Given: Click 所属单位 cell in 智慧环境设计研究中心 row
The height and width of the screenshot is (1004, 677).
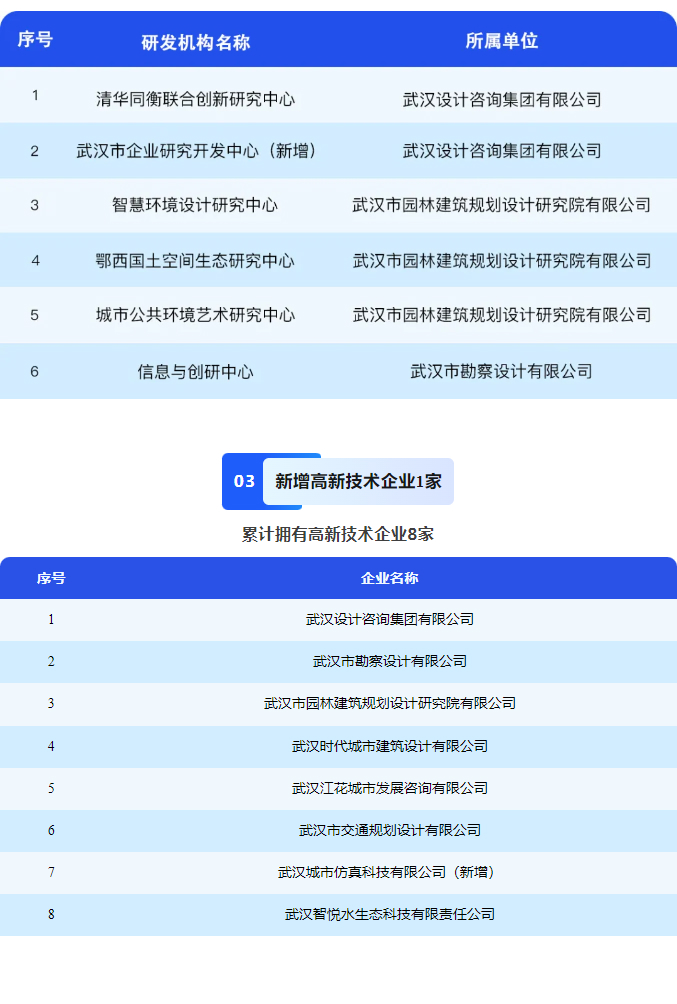Looking at the screenshot, I should (502, 205).
